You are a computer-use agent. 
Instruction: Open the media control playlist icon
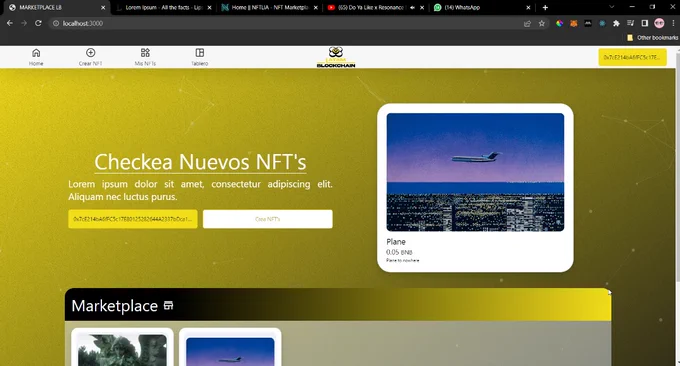pyautogui.click(x=631, y=23)
